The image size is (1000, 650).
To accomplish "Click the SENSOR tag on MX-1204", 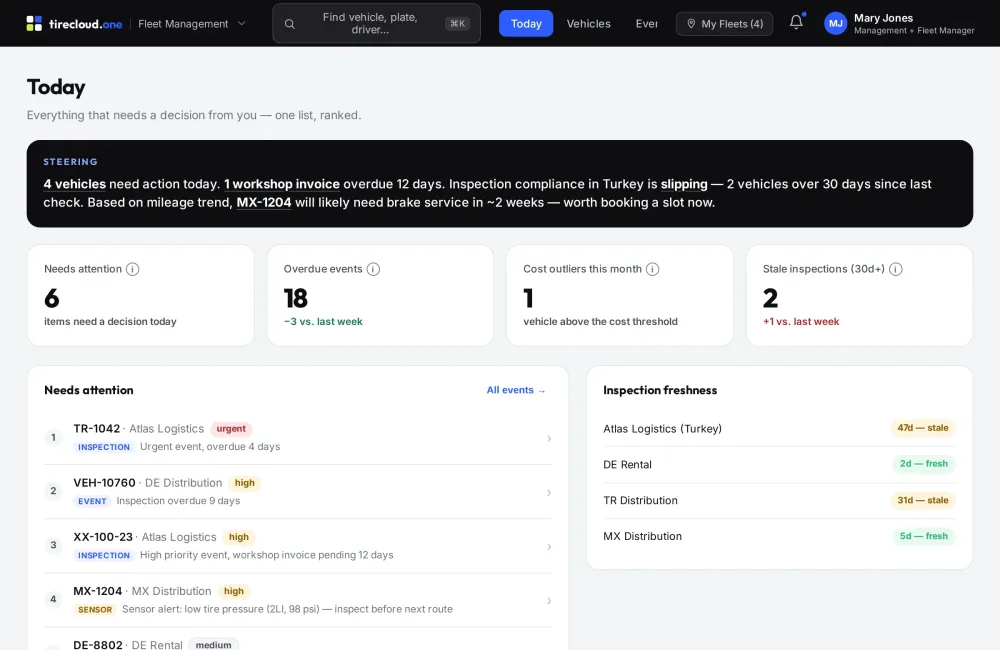I will coord(95,610).
